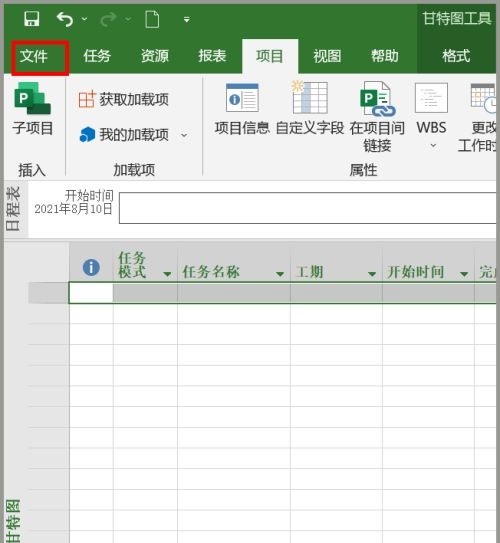Switch to the 资源 tab
500x543 pixels.
point(154,56)
